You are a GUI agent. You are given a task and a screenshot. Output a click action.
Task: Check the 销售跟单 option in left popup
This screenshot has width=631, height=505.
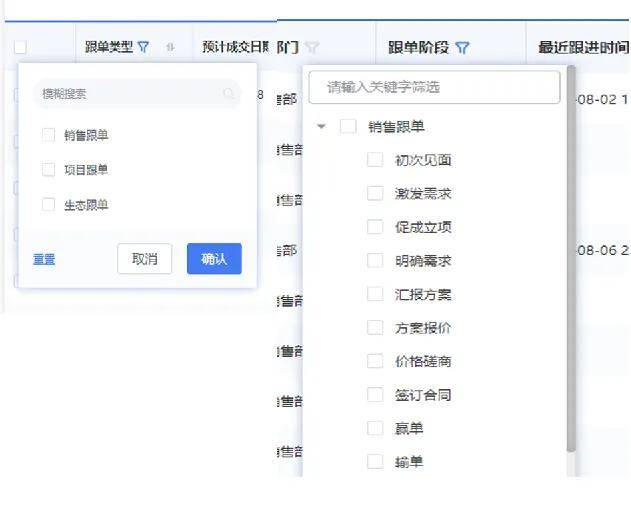pos(48,135)
